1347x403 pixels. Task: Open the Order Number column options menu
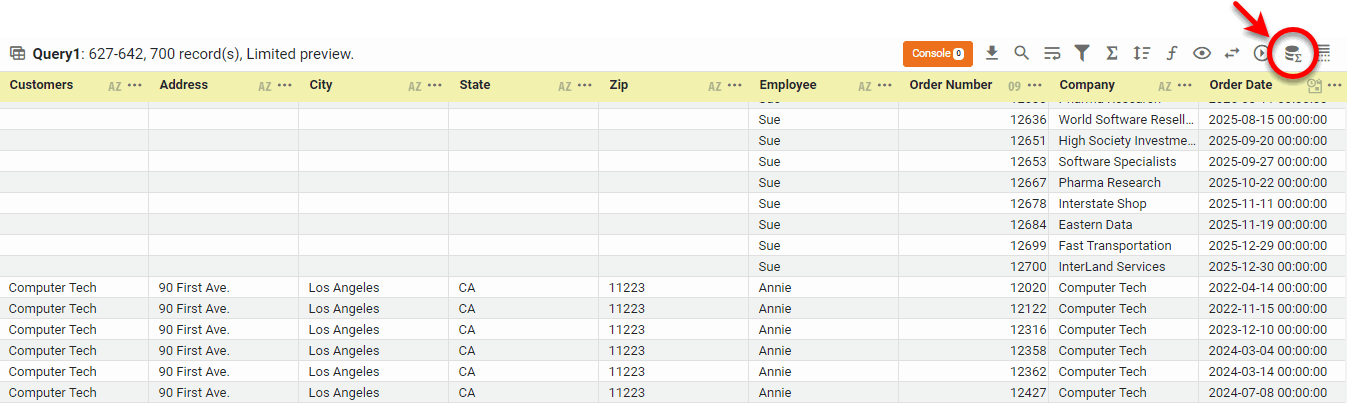pos(1035,86)
